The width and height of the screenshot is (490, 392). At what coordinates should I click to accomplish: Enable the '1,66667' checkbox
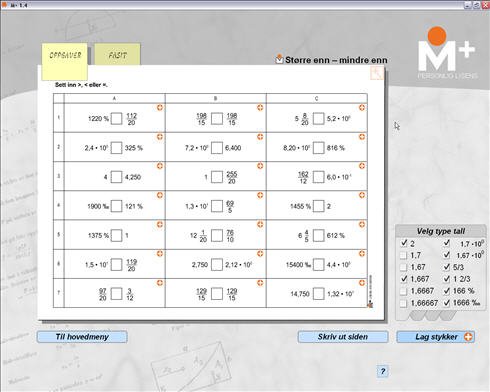[403, 303]
